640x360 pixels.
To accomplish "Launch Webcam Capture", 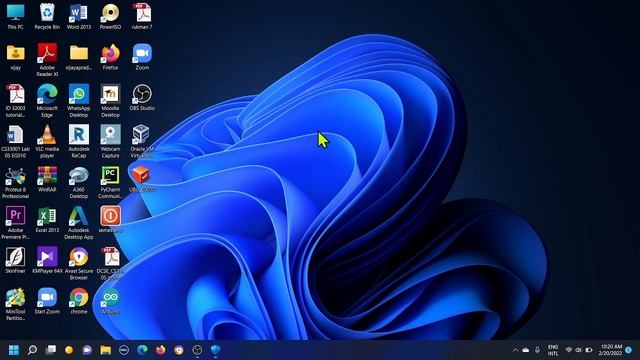I will point(111,141).
